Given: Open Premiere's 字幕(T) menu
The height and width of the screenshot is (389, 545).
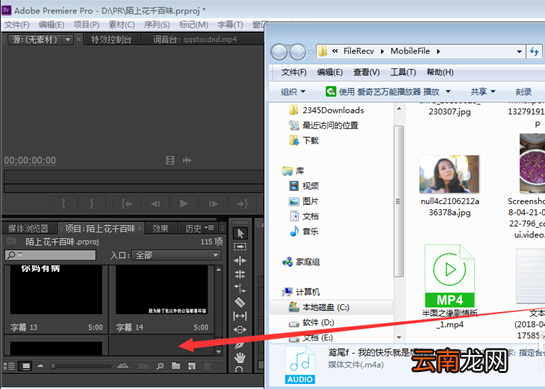Looking at the screenshot, I should point(230,25).
